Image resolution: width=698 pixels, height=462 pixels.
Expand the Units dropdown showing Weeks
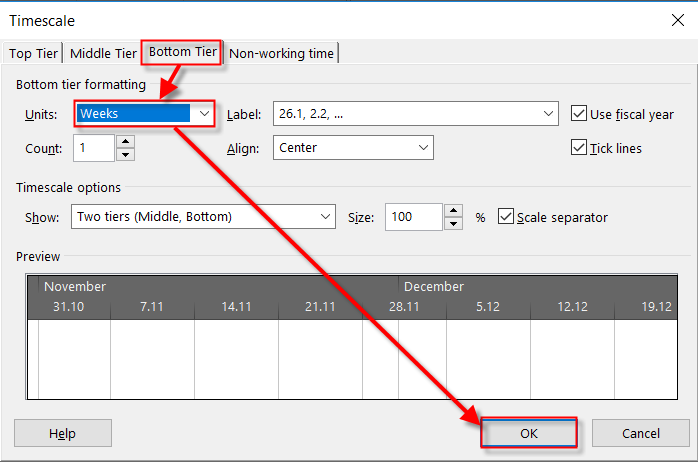204,114
